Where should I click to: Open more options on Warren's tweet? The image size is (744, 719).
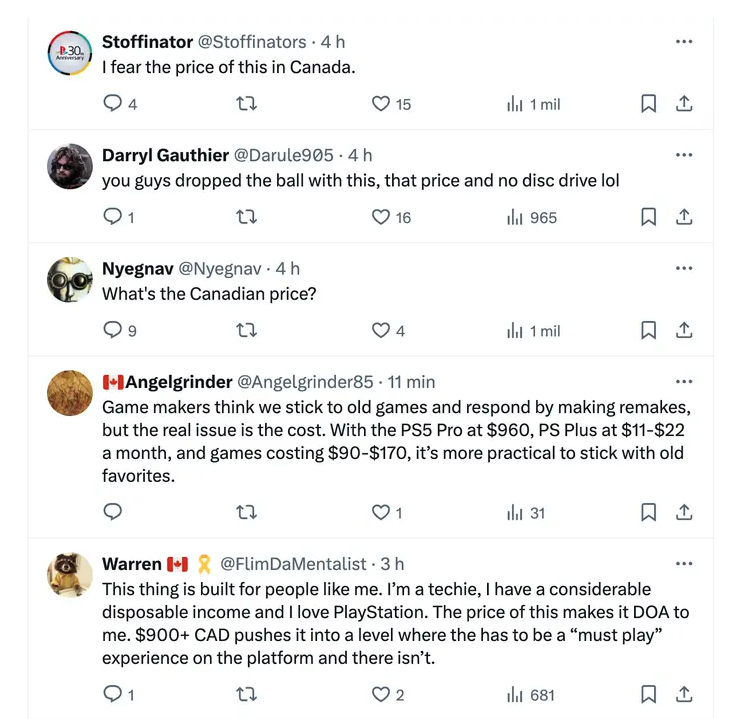pos(684,563)
